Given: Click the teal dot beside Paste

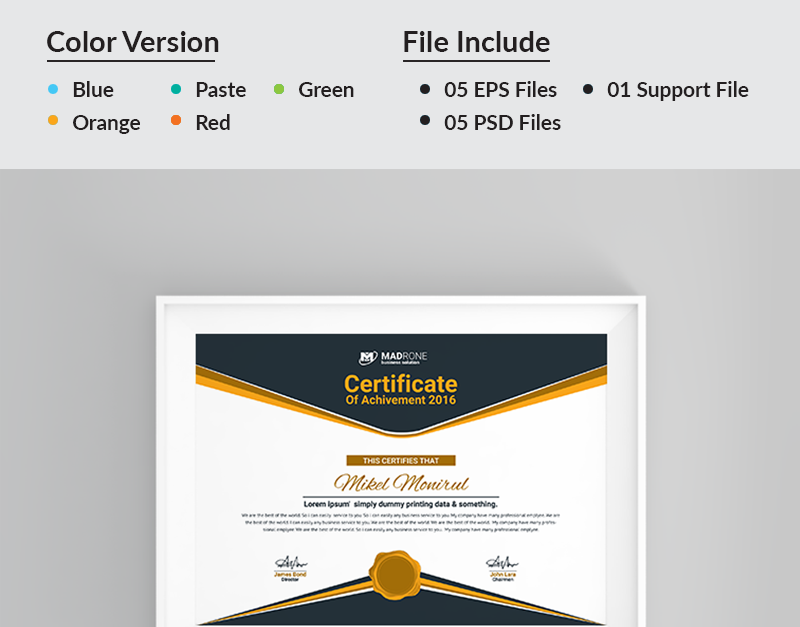Looking at the screenshot, I should 175,89.
